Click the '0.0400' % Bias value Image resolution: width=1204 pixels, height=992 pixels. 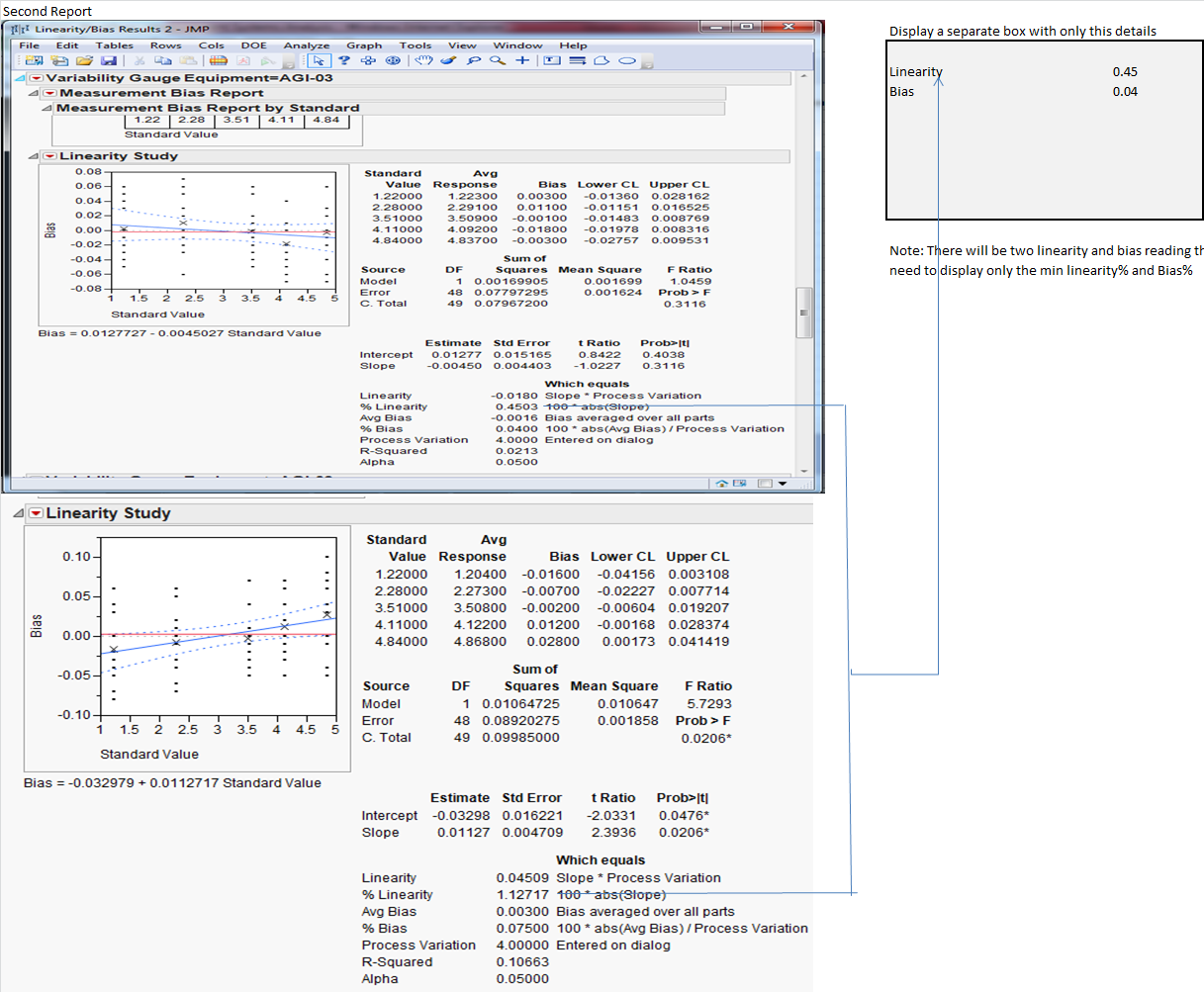[x=516, y=429]
